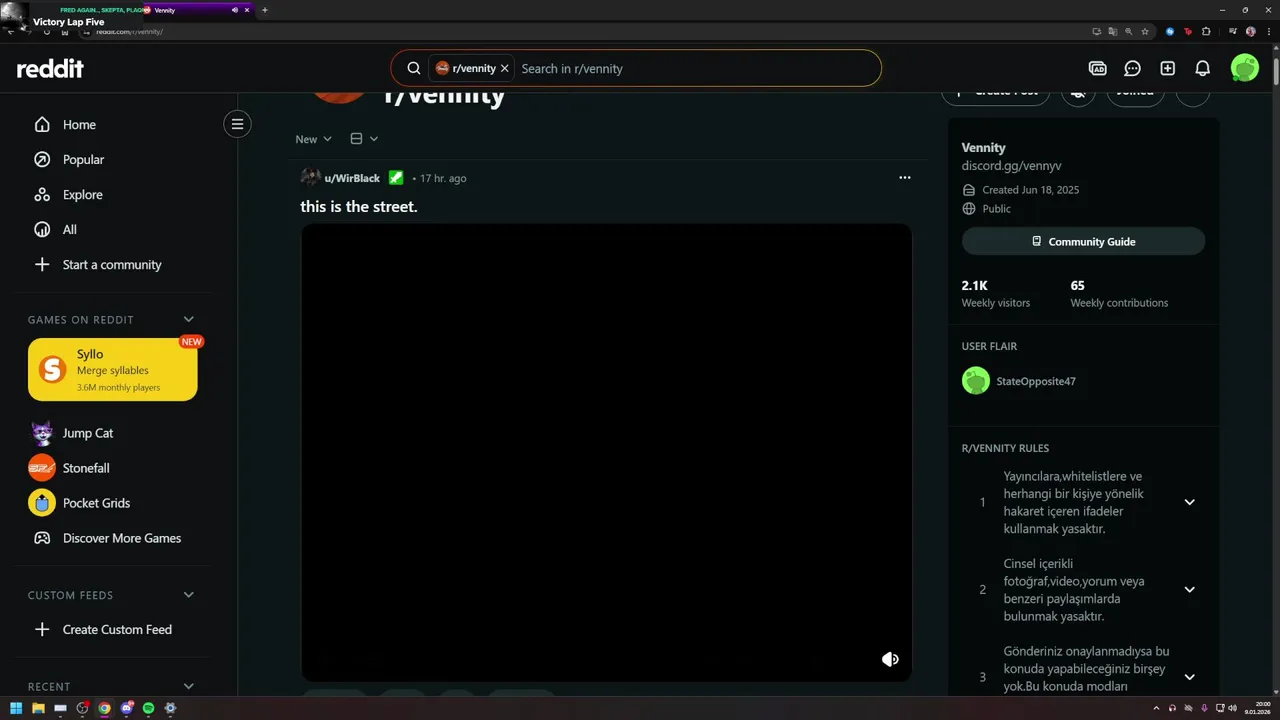Viewport: 1280px width, 720px height.
Task: Open the Reddit Ads icon
Action: coord(1097,68)
